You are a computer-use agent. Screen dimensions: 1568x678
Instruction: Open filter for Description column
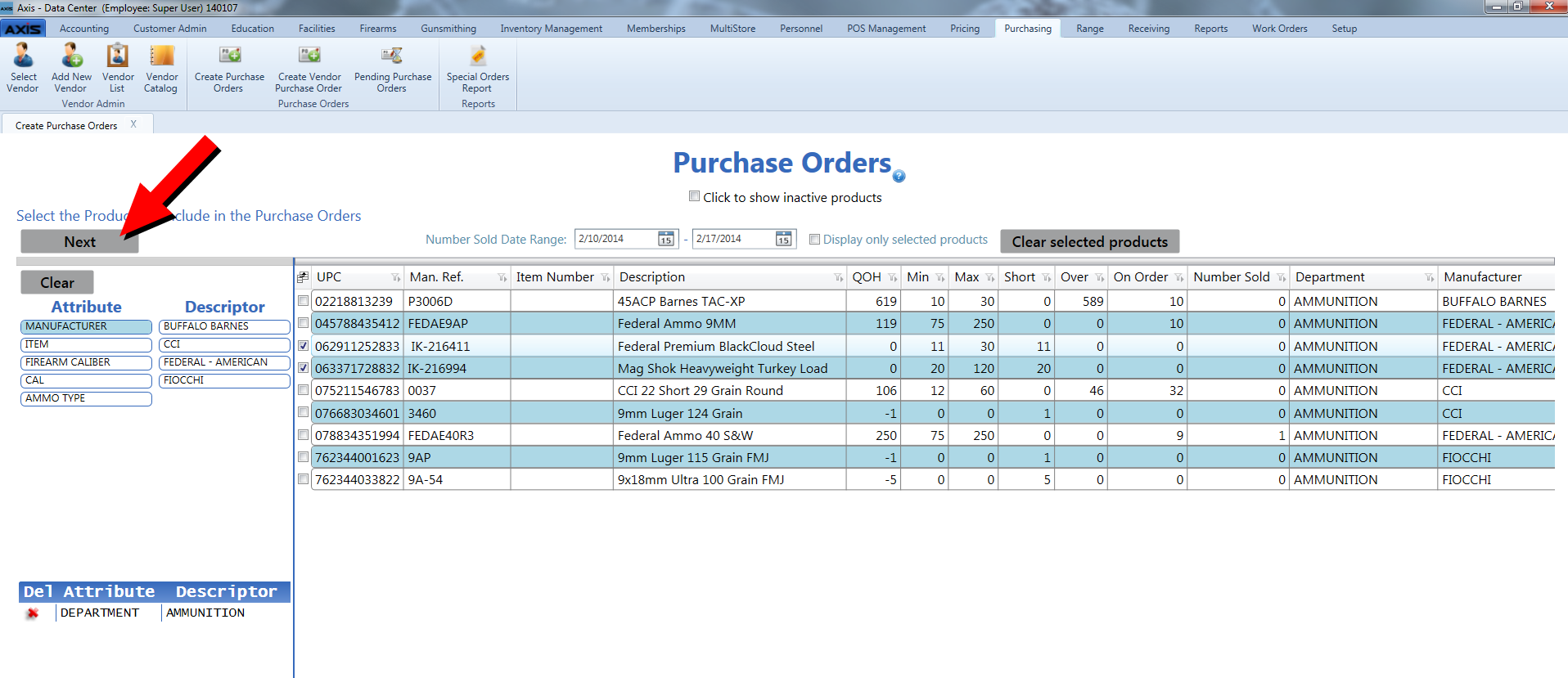(838, 278)
